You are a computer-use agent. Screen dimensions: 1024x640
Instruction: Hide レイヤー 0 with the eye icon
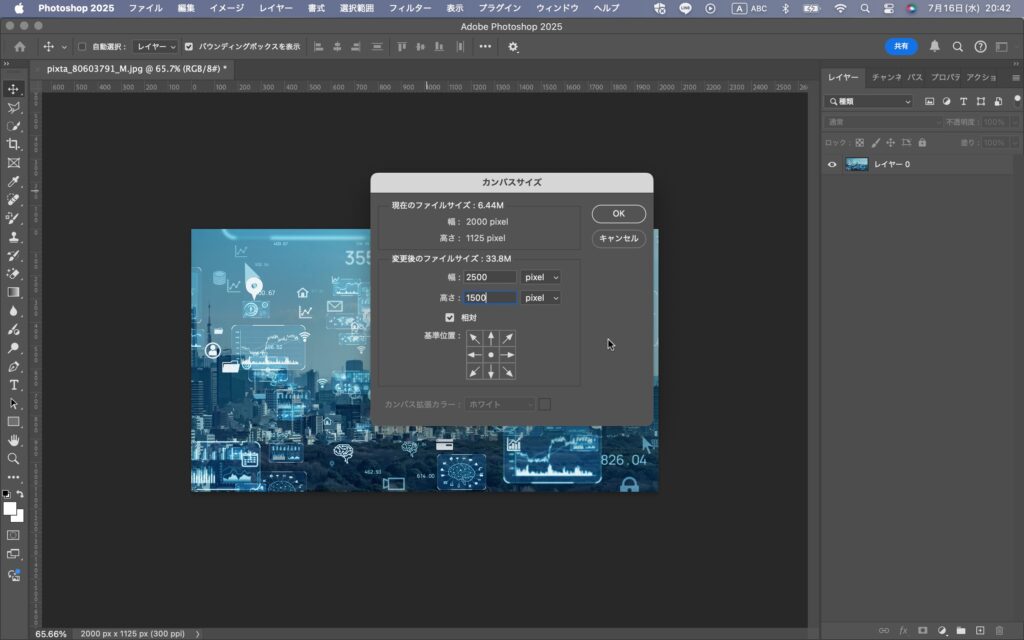click(x=832, y=165)
